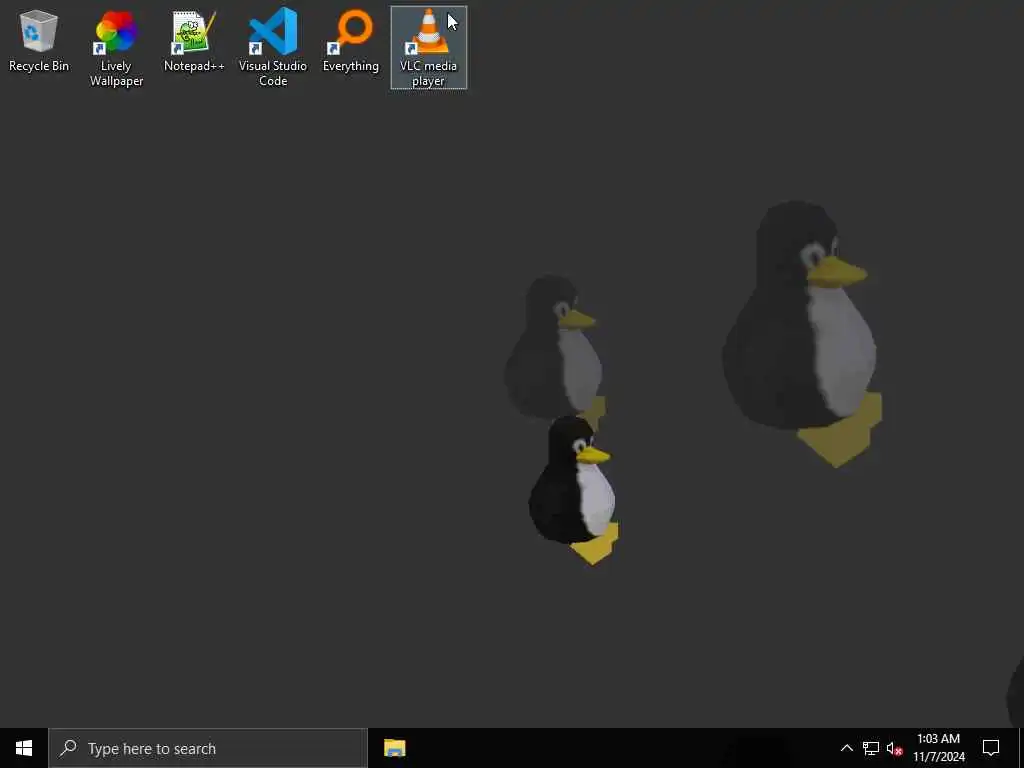Select the Lively Wallpaper shortcut
Viewport: 1024px width, 768px height.
click(116, 48)
